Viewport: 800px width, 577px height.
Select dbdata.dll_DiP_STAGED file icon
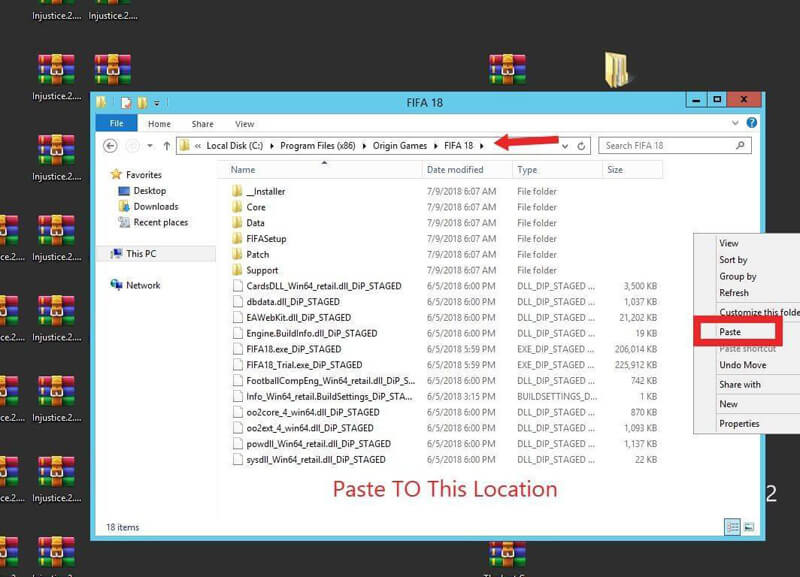point(237,302)
